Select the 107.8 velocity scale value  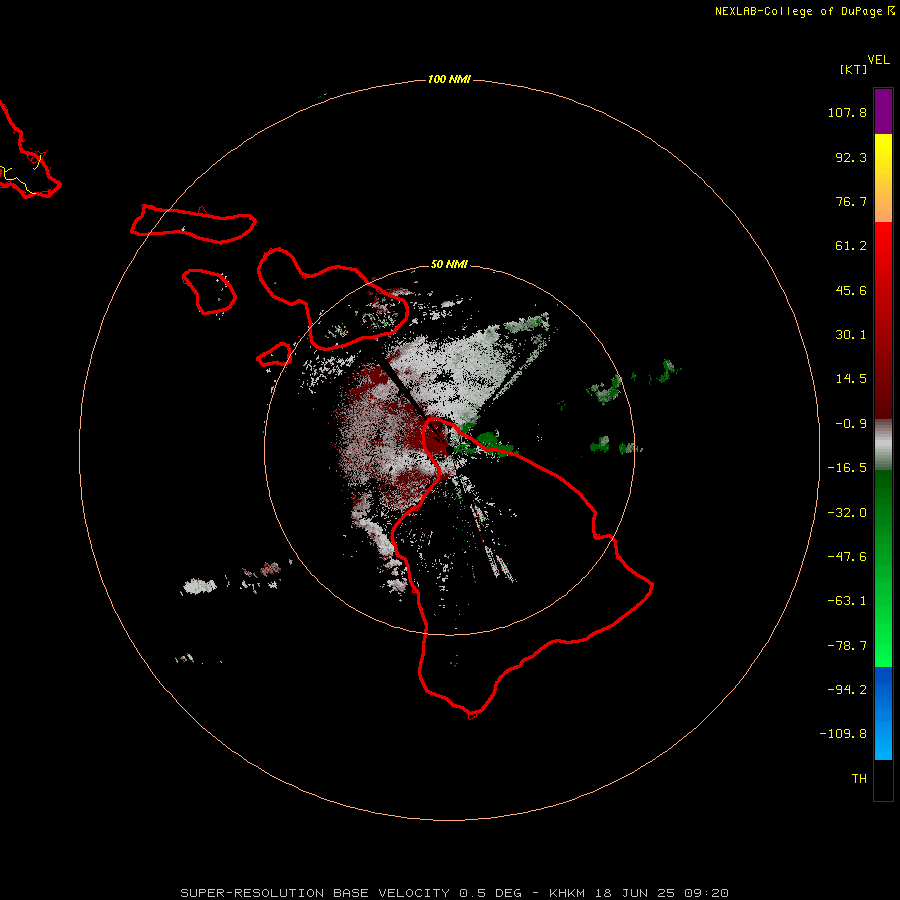[847, 112]
